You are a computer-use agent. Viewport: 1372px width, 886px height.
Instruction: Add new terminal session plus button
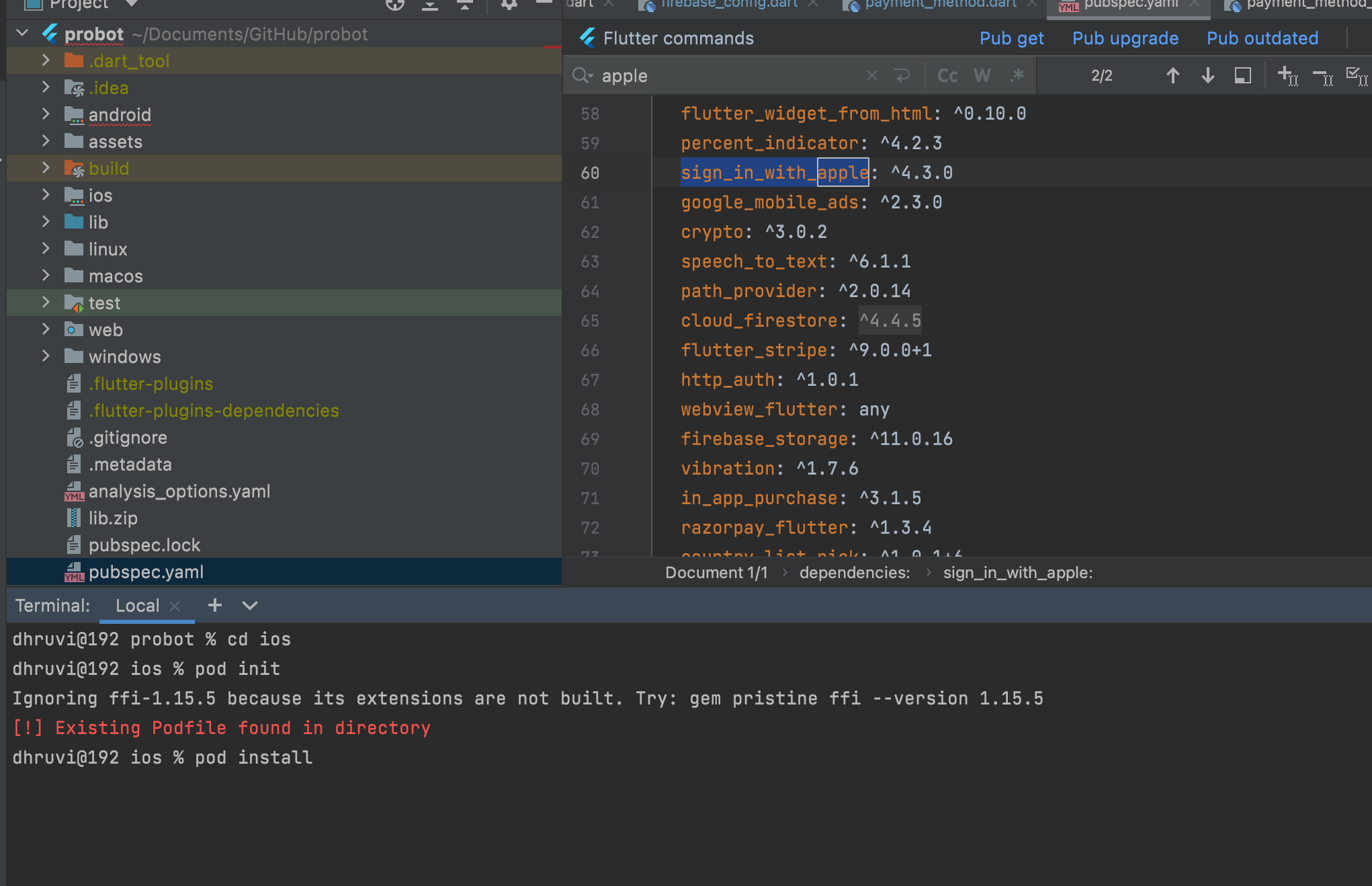click(x=215, y=606)
